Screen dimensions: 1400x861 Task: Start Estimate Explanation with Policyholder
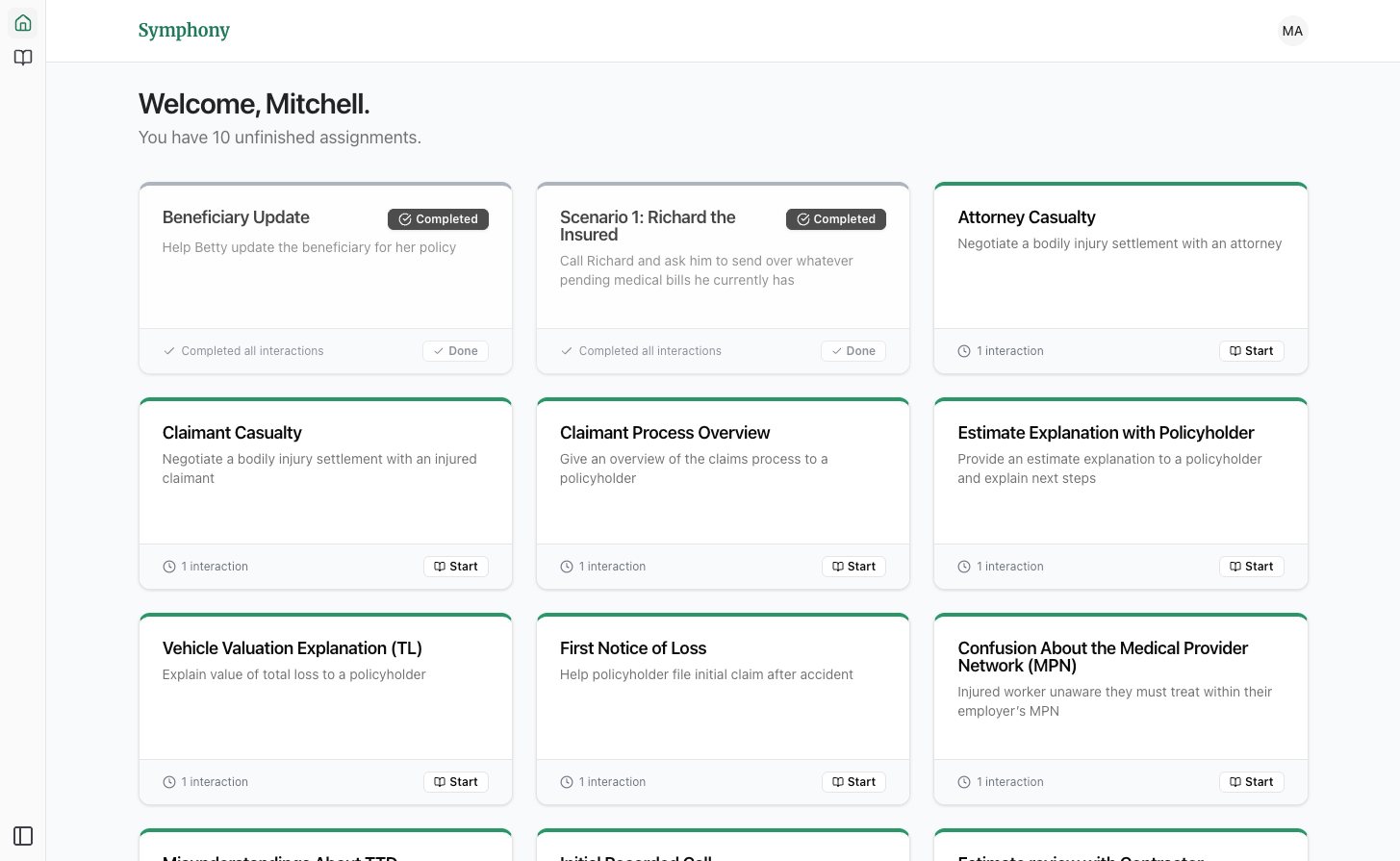click(1251, 567)
